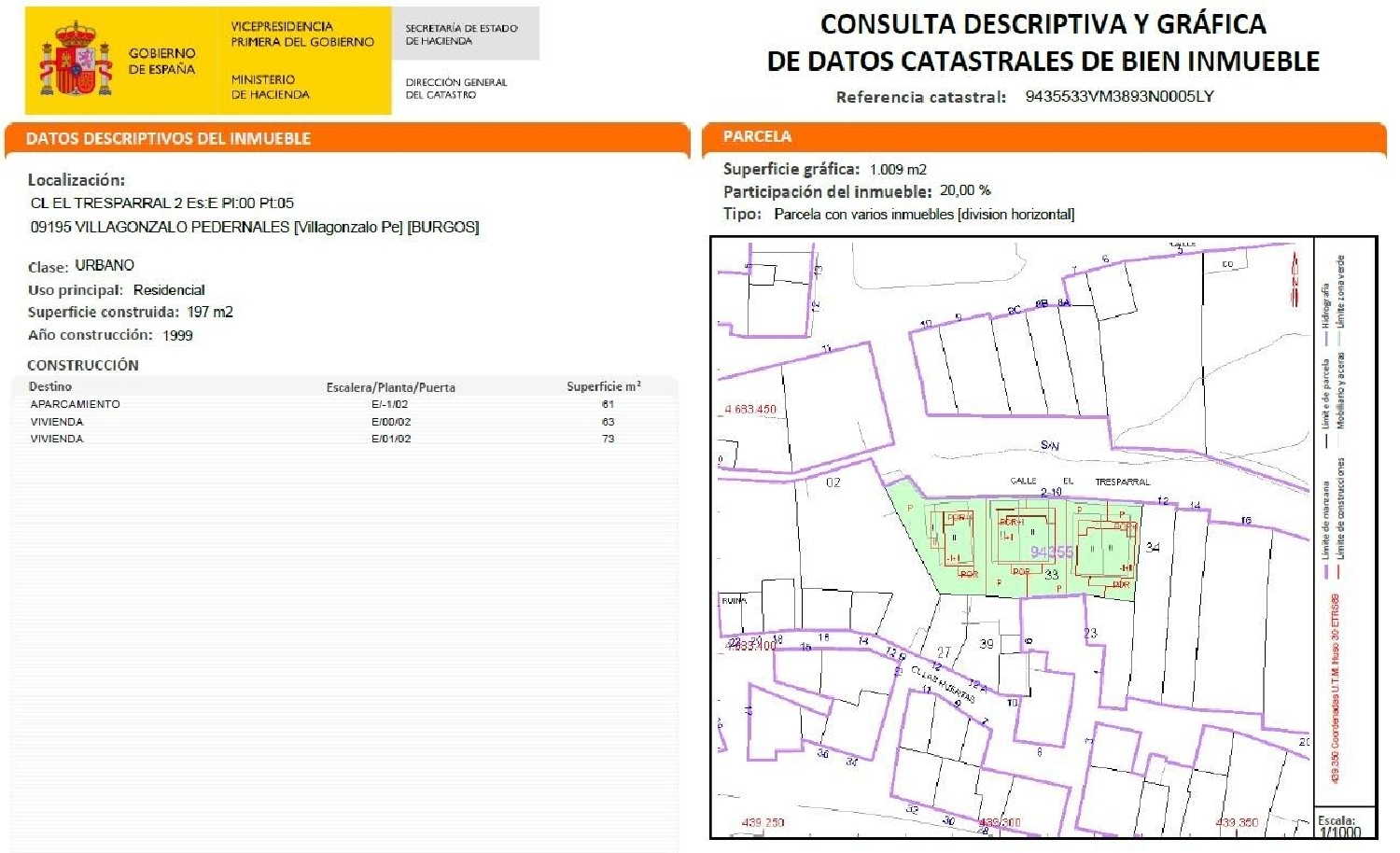1400x853 pixels.
Task: Click DIRECCIÓN GENERAL DEL CATASTRO text
Action: [455, 89]
